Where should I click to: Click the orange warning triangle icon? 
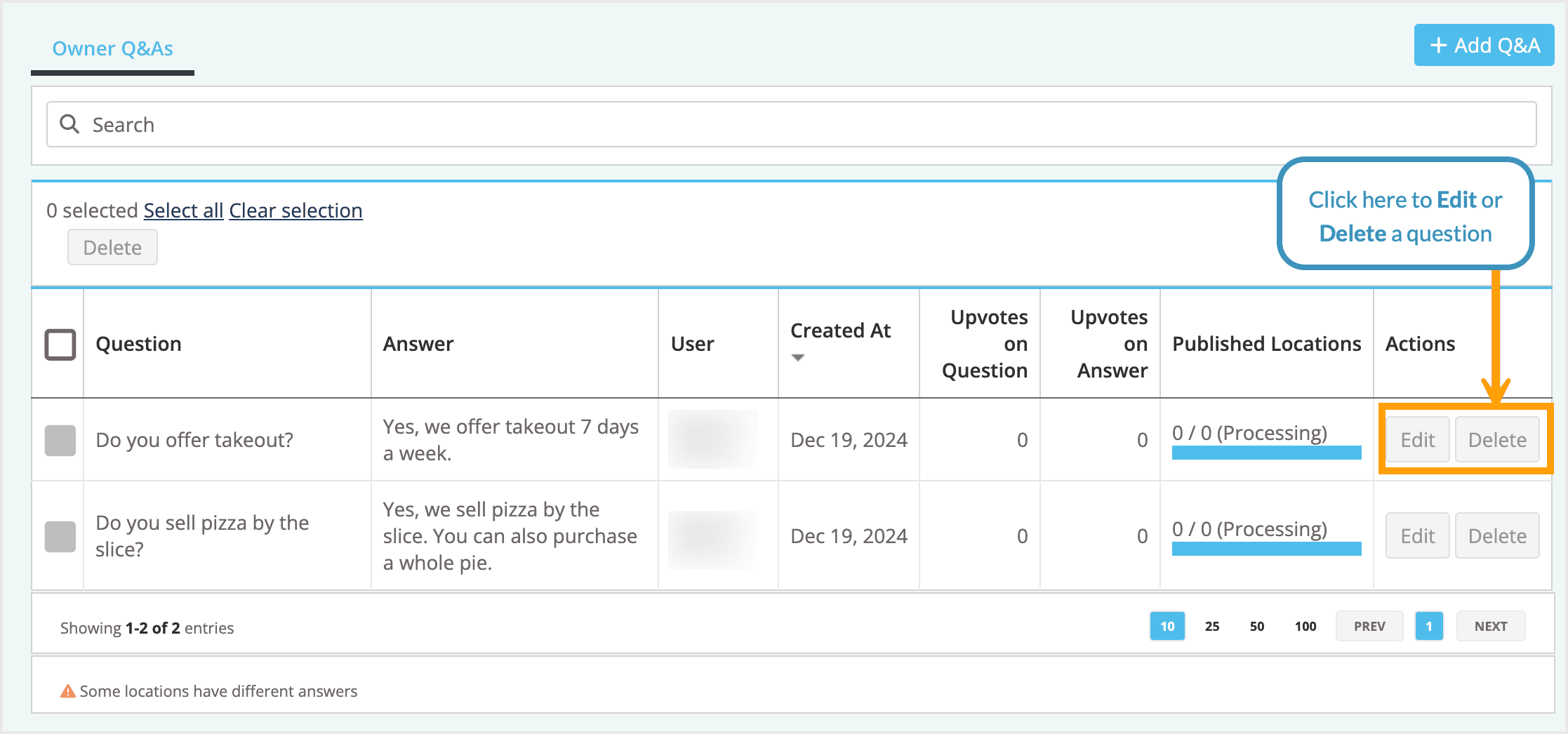pyautogui.click(x=67, y=691)
